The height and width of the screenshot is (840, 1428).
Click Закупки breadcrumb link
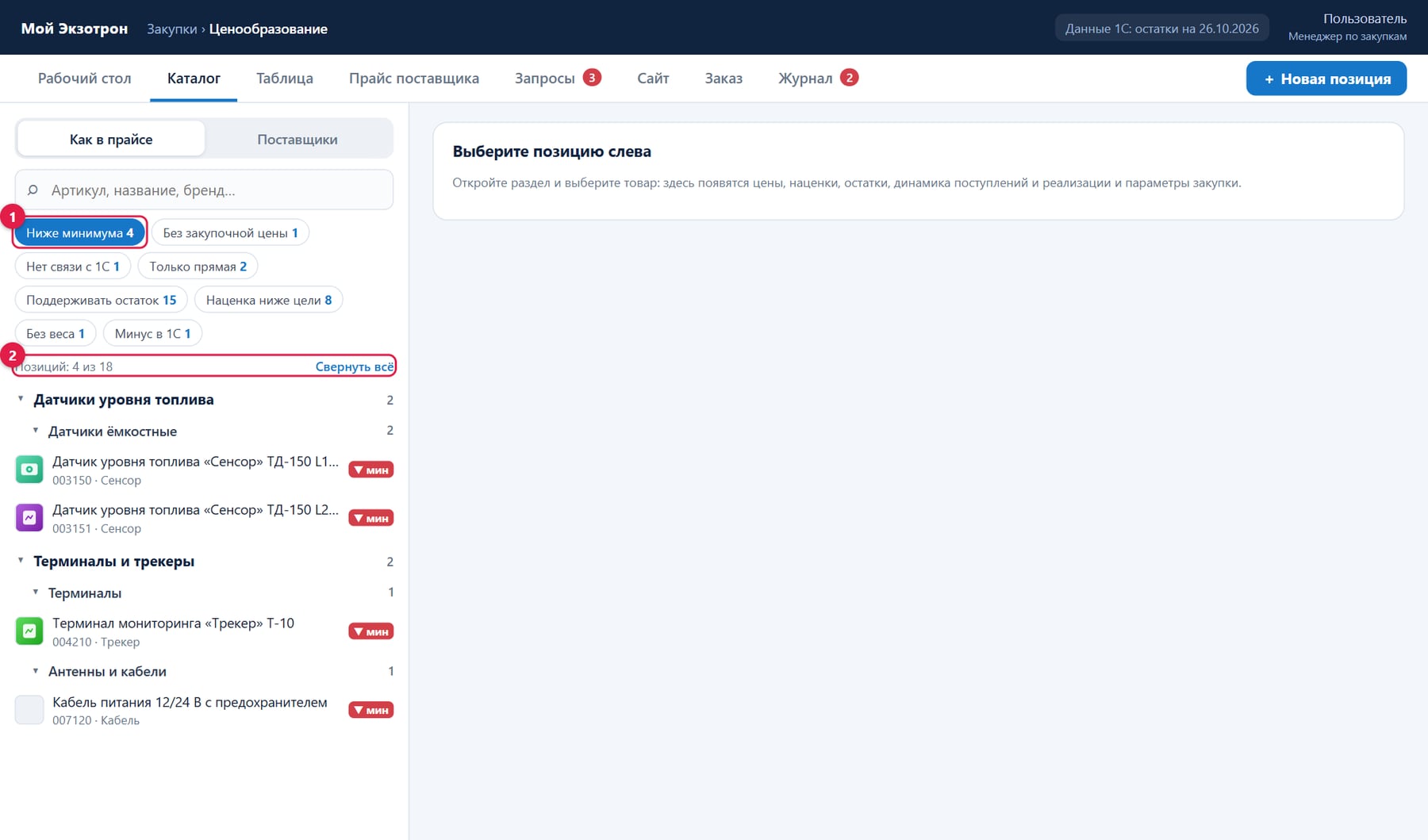pos(172,29)
